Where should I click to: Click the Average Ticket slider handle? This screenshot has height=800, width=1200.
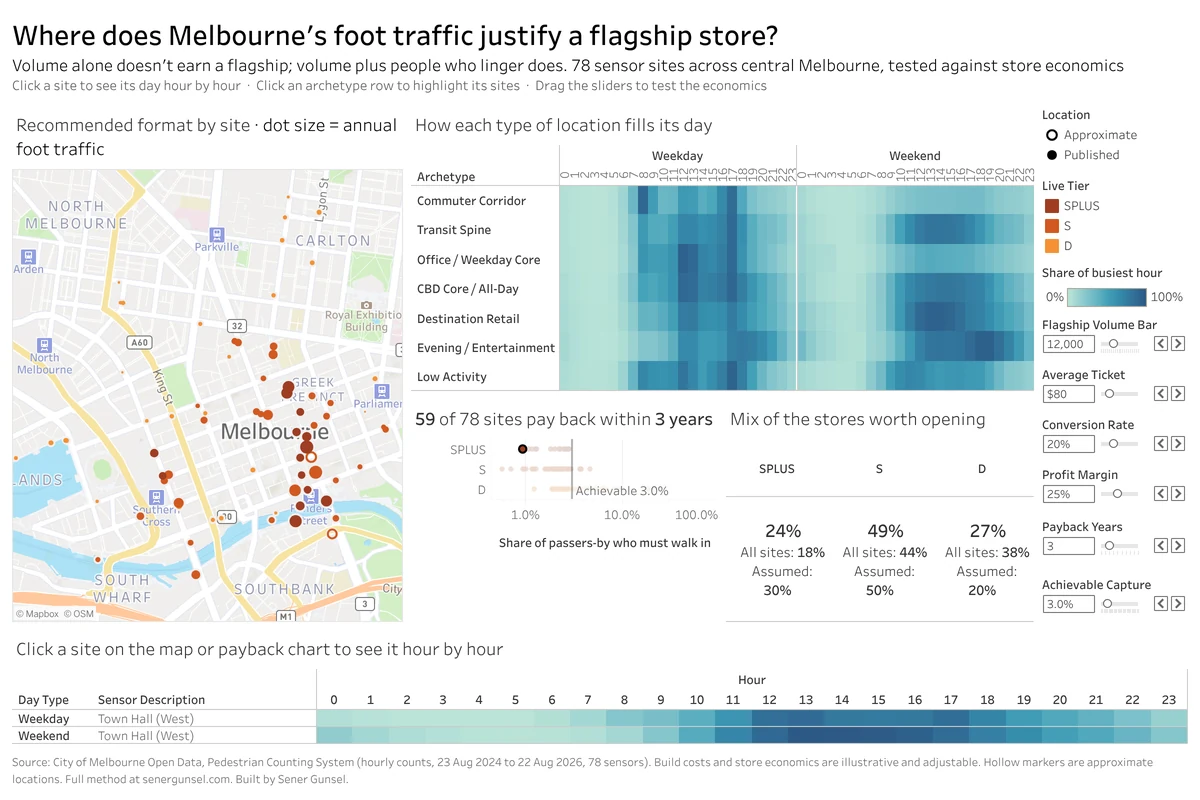click(1108, 394)
